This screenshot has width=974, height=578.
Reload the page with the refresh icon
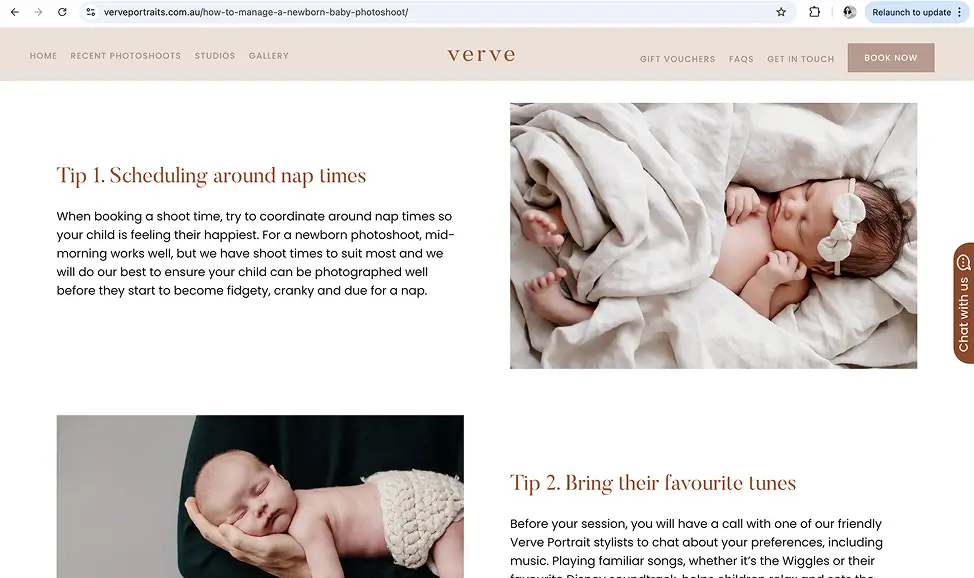tap(62, 12)
